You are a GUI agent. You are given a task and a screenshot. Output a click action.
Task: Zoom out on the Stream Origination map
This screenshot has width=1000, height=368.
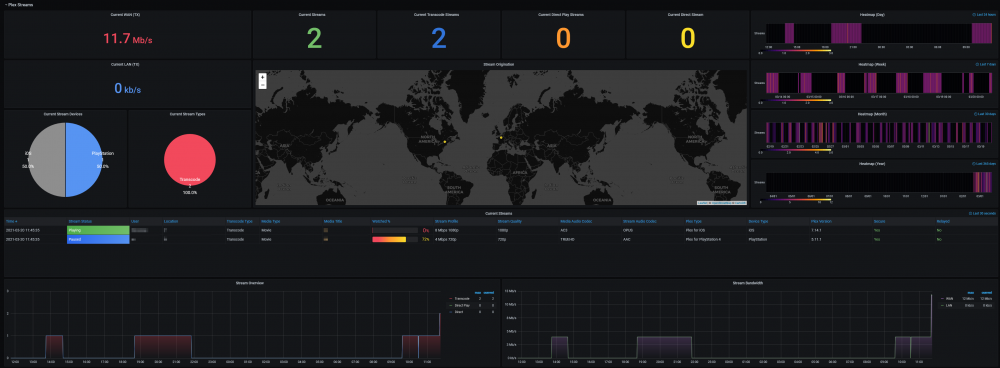pyautogui.click(x=262, y=84)
